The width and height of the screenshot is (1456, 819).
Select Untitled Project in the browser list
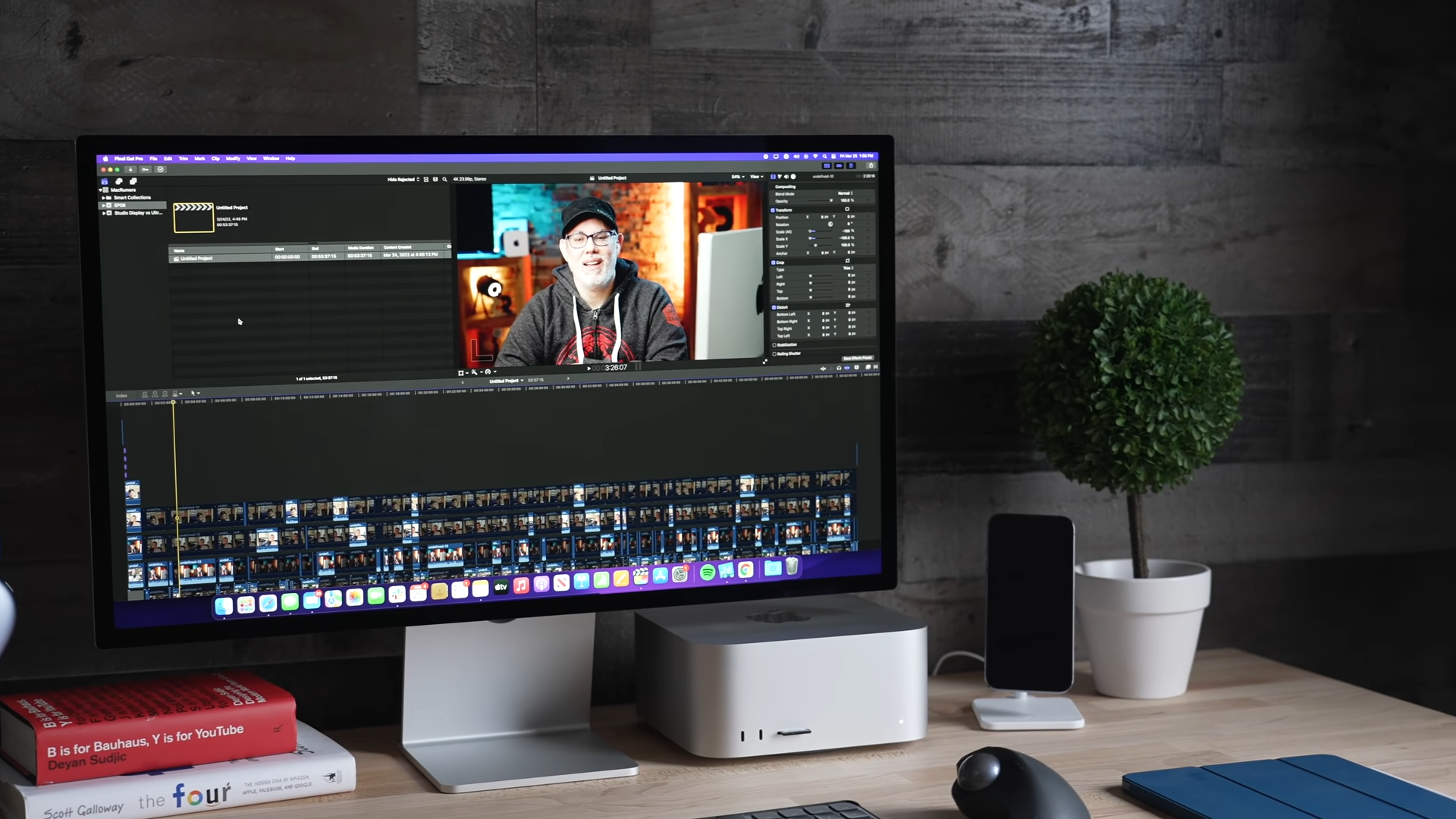(x=197, y=258)
